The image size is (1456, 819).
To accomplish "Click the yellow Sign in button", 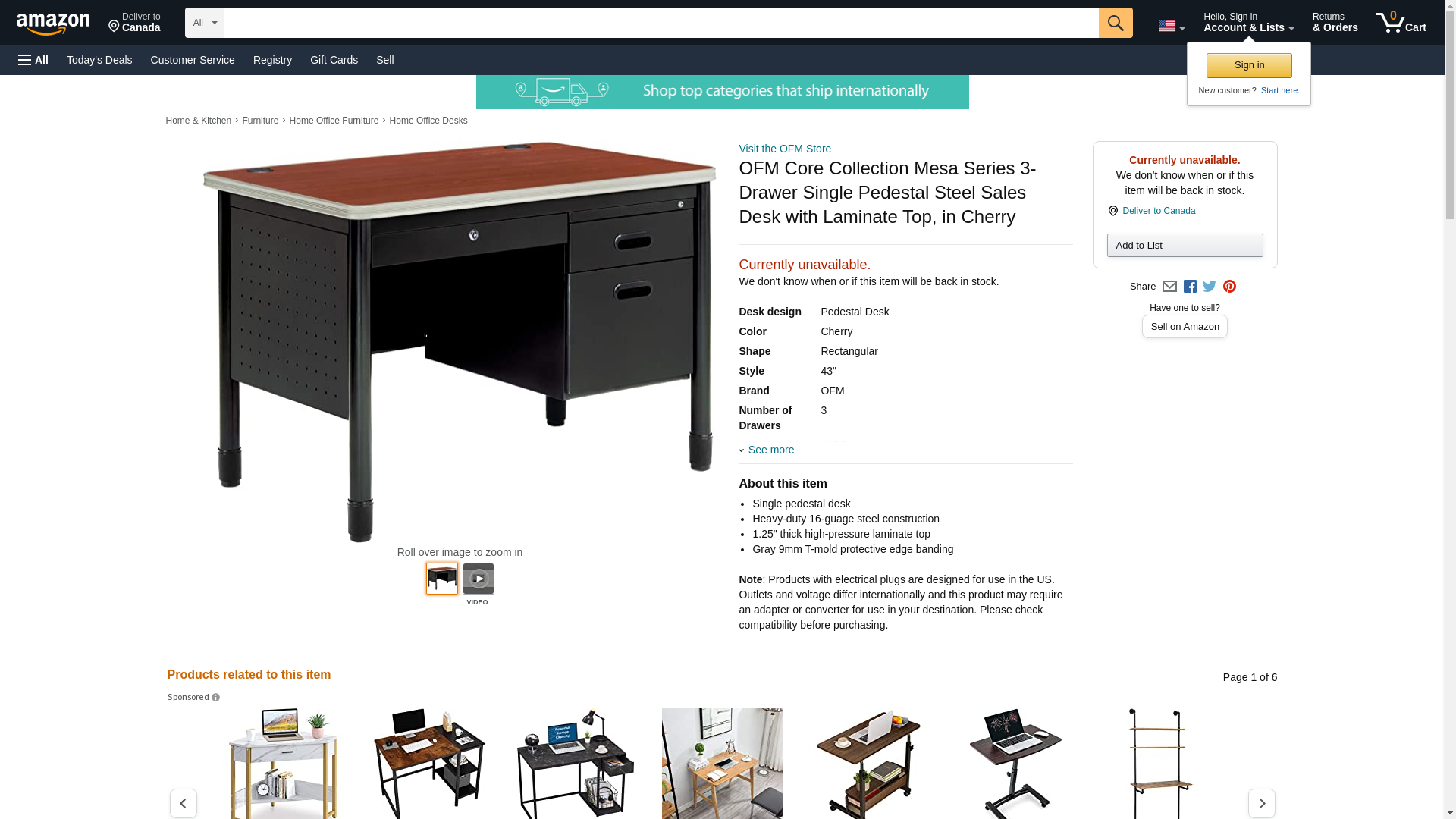I will point(1249,65).
